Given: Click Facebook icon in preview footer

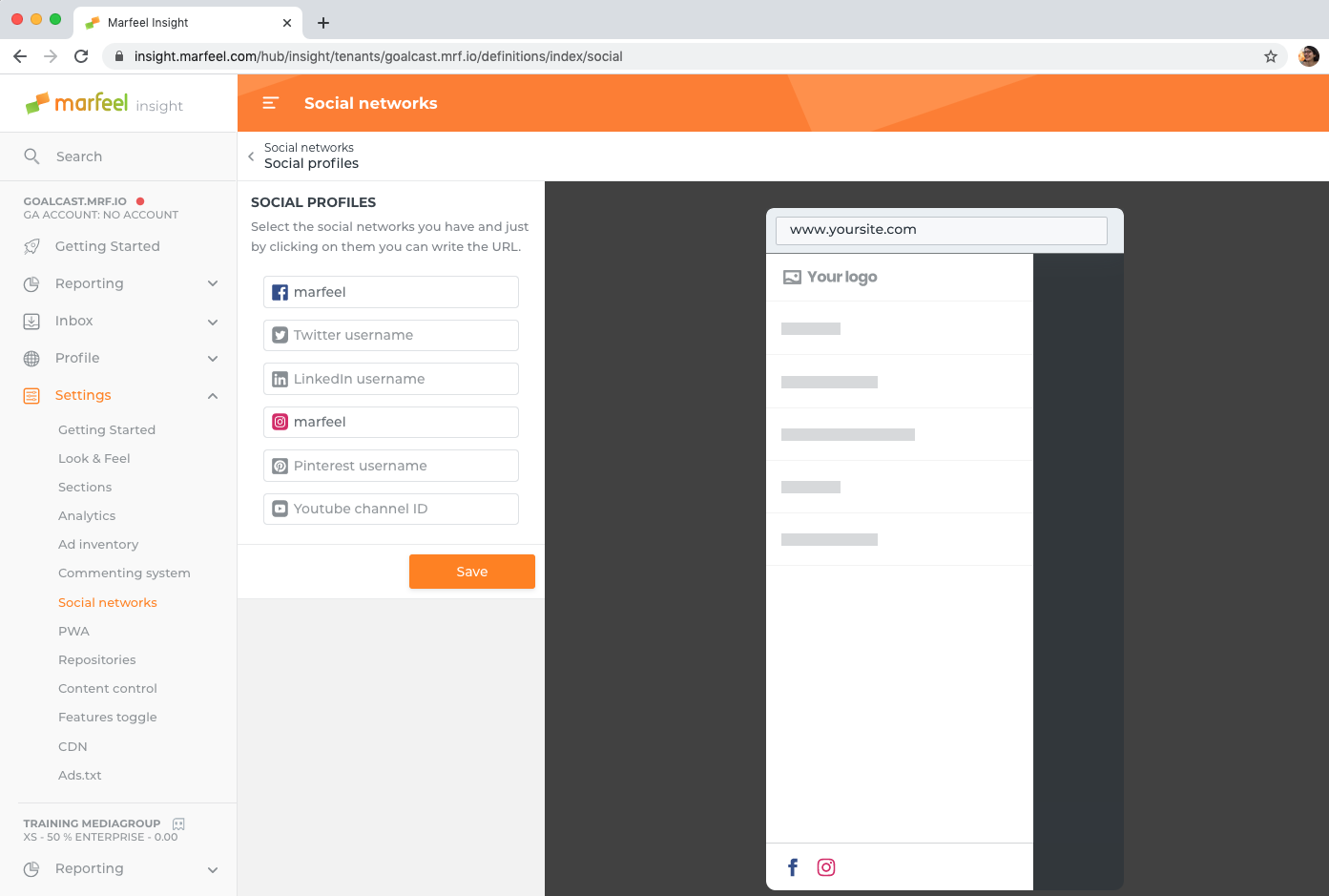Looking at the screenshot, I should (793, 867).
